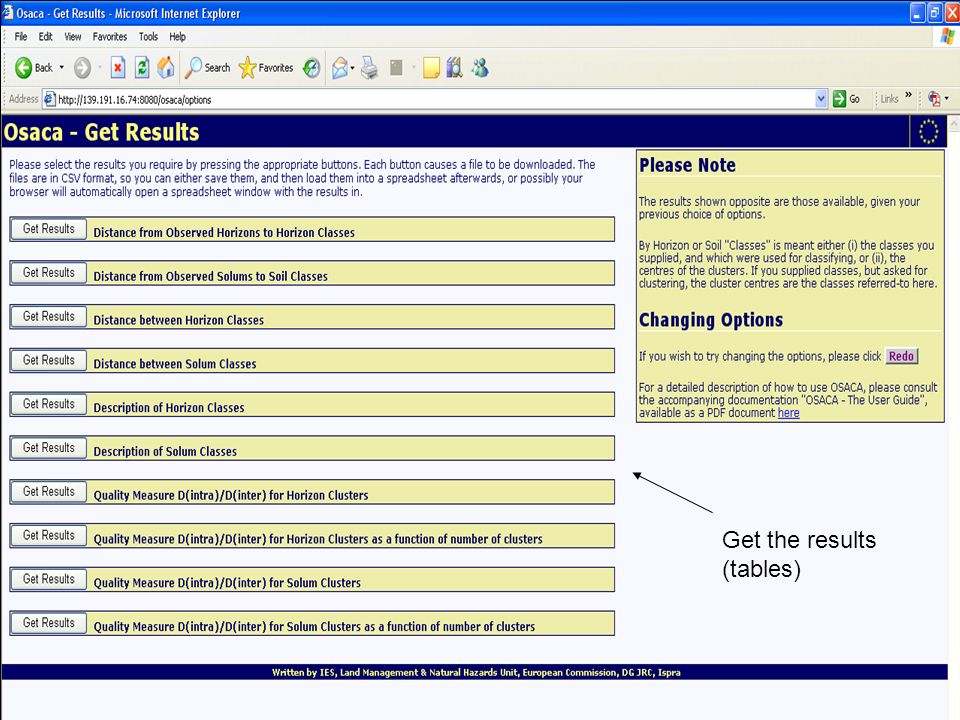Screen dimensions: 960x720
Task: Open the File menu
Action: coord(21,37)
